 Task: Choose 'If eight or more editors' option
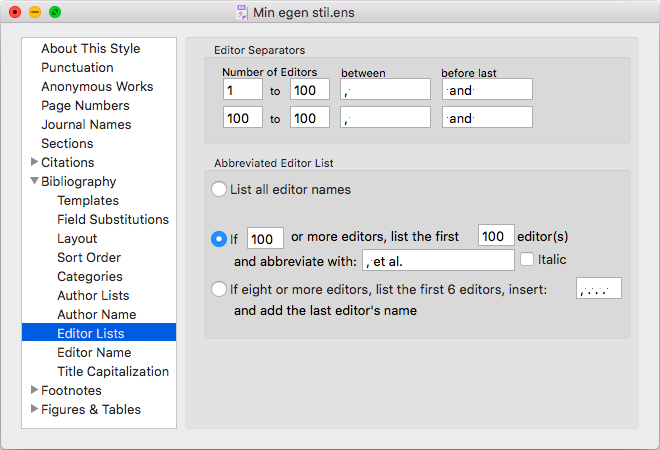click(219, 289)
